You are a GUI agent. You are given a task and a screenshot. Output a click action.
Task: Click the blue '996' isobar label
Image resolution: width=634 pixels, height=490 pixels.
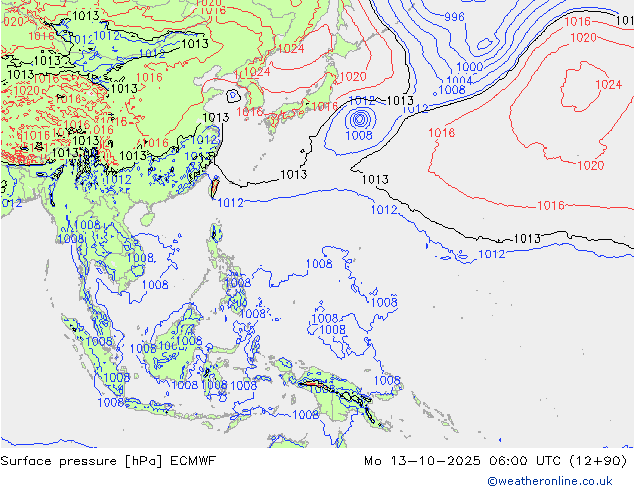pos(454,17)
